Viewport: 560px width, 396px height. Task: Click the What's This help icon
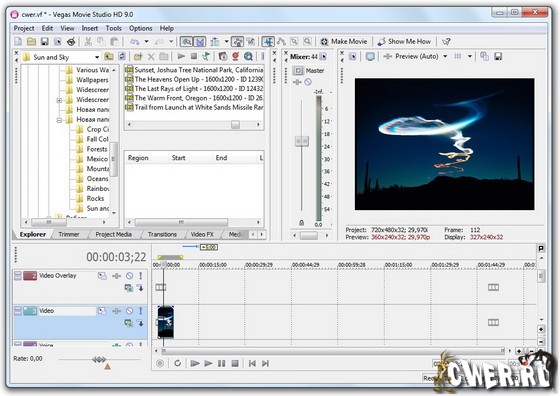[446, 42]
